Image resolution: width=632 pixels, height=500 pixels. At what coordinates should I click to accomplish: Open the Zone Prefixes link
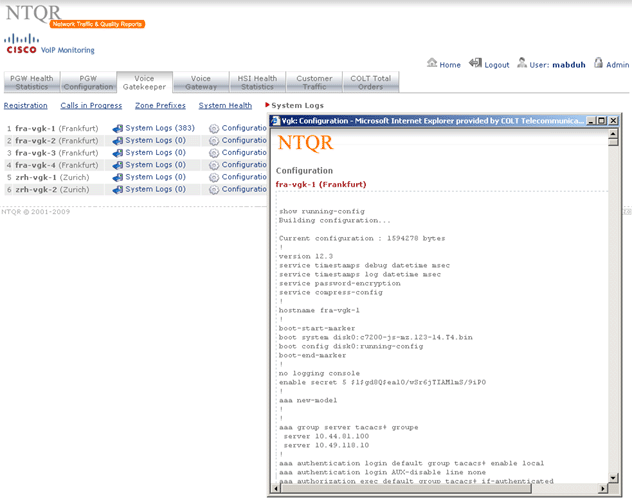(160, 105)
